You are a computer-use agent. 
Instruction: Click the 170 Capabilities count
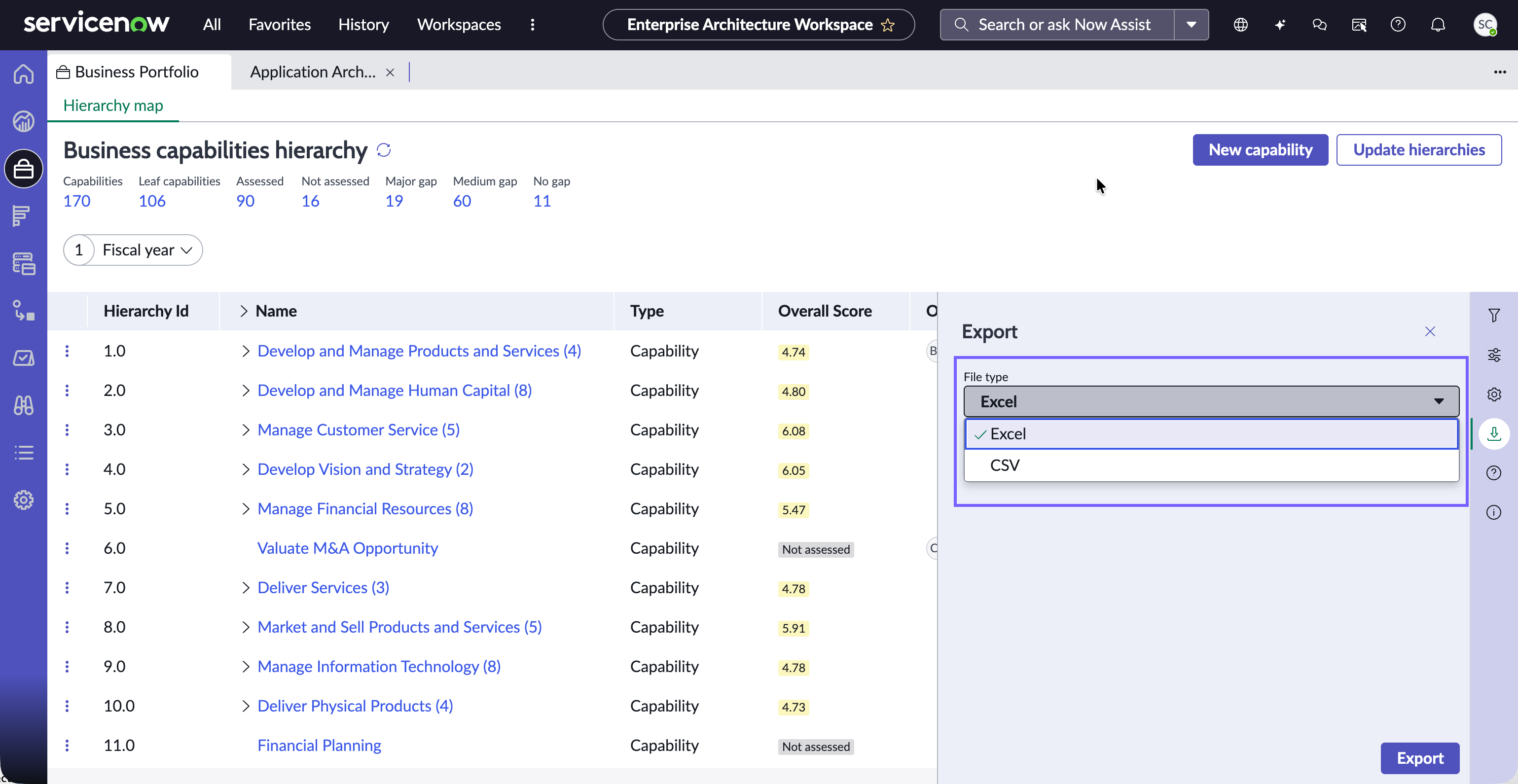click(76, 202)
